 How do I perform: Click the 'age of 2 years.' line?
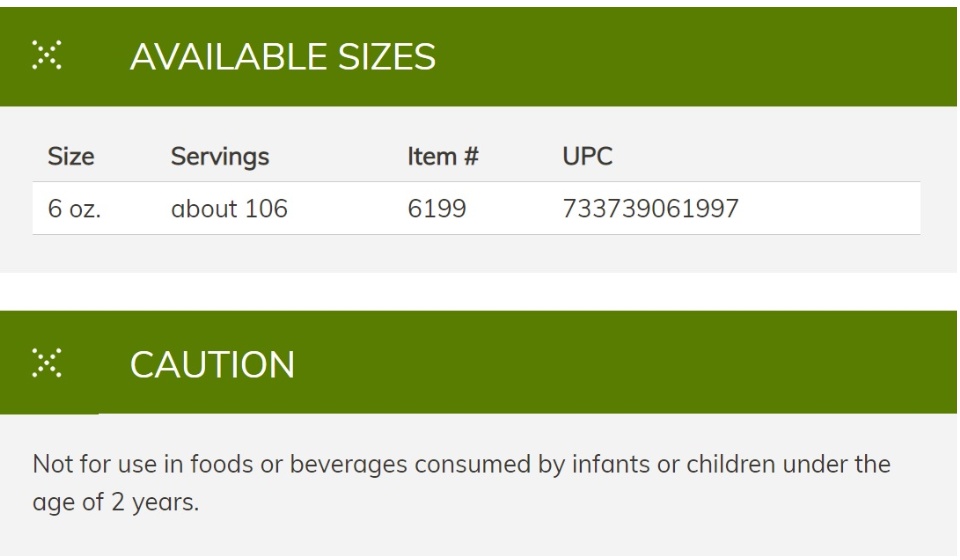pyautogui.click(x=116, y=502)
